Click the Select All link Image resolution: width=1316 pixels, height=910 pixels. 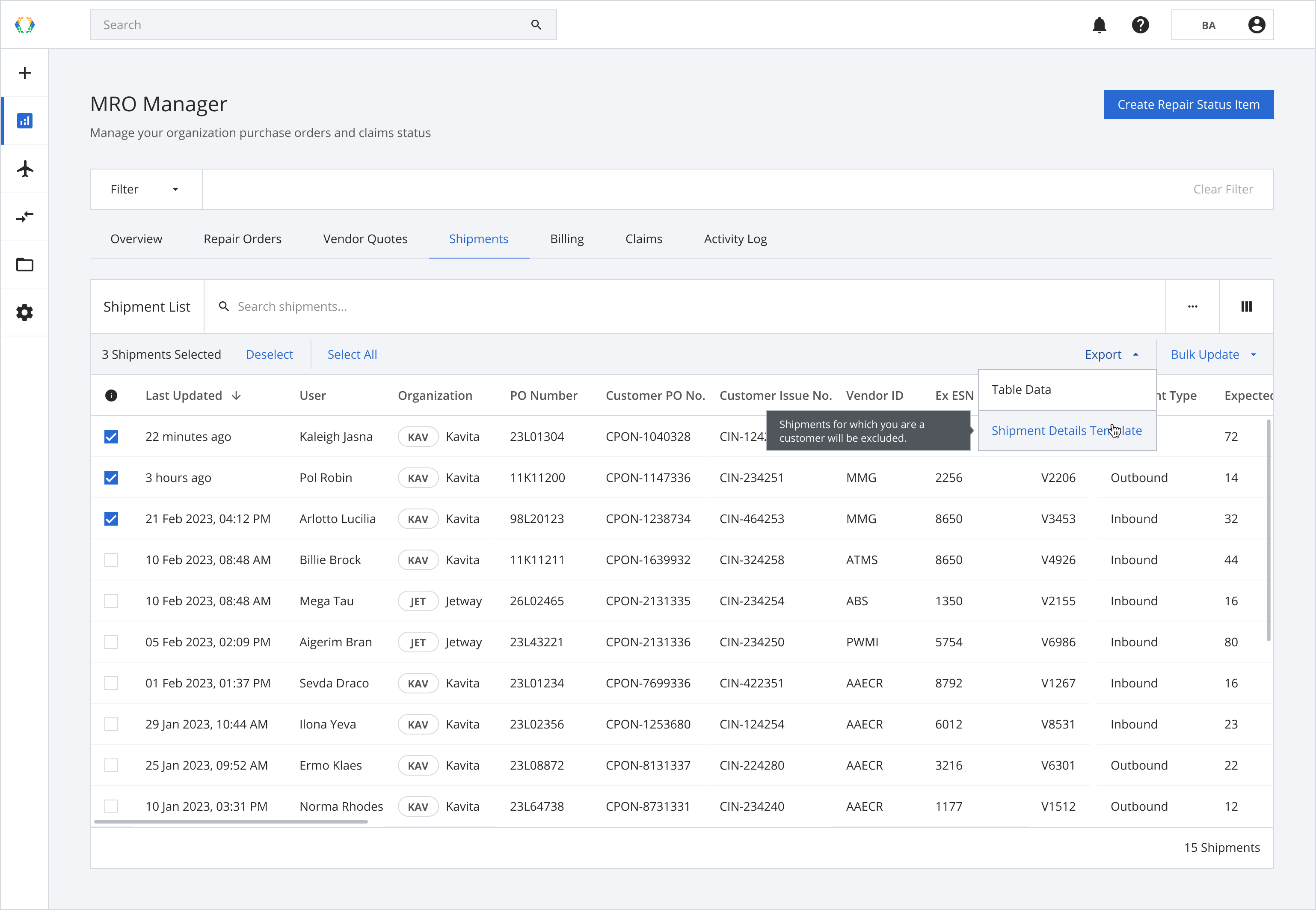(352, 354)
